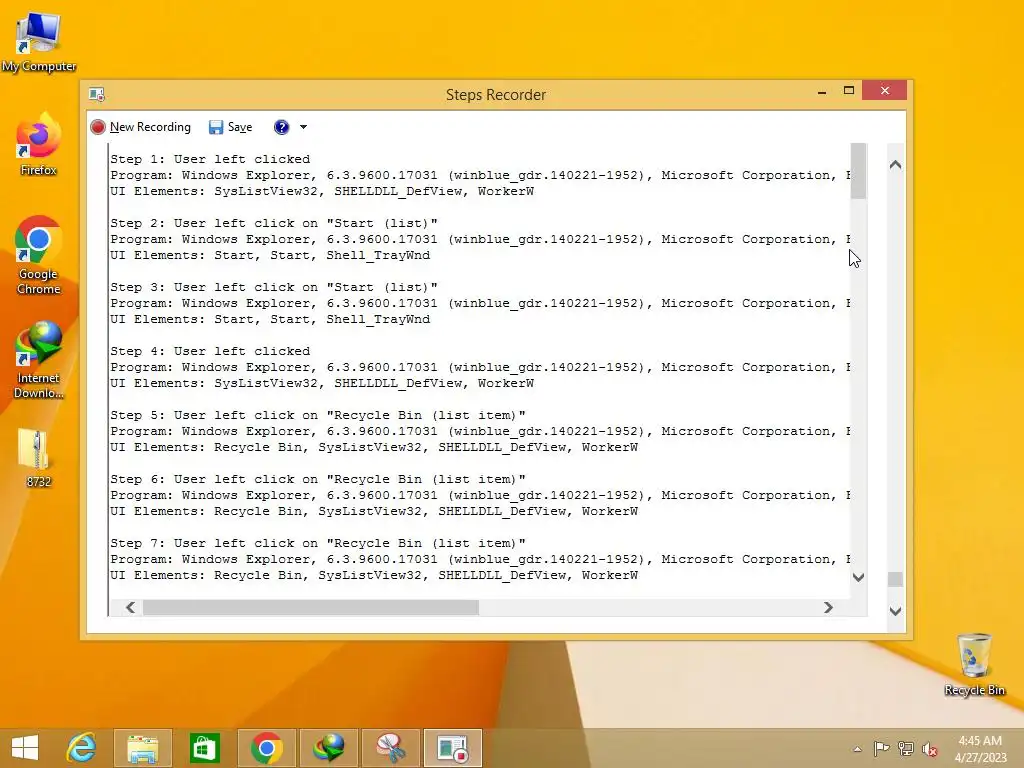Click the horizontal scrollbar right arrow
The image size is (1024, 768).
click(828, 607)
